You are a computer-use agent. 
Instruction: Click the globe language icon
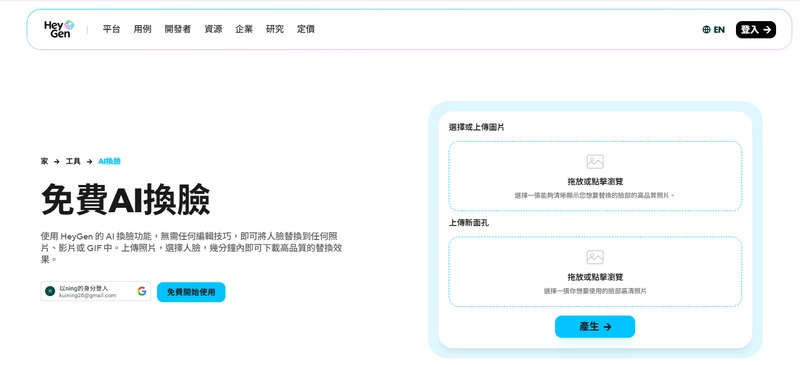point(706,30)
